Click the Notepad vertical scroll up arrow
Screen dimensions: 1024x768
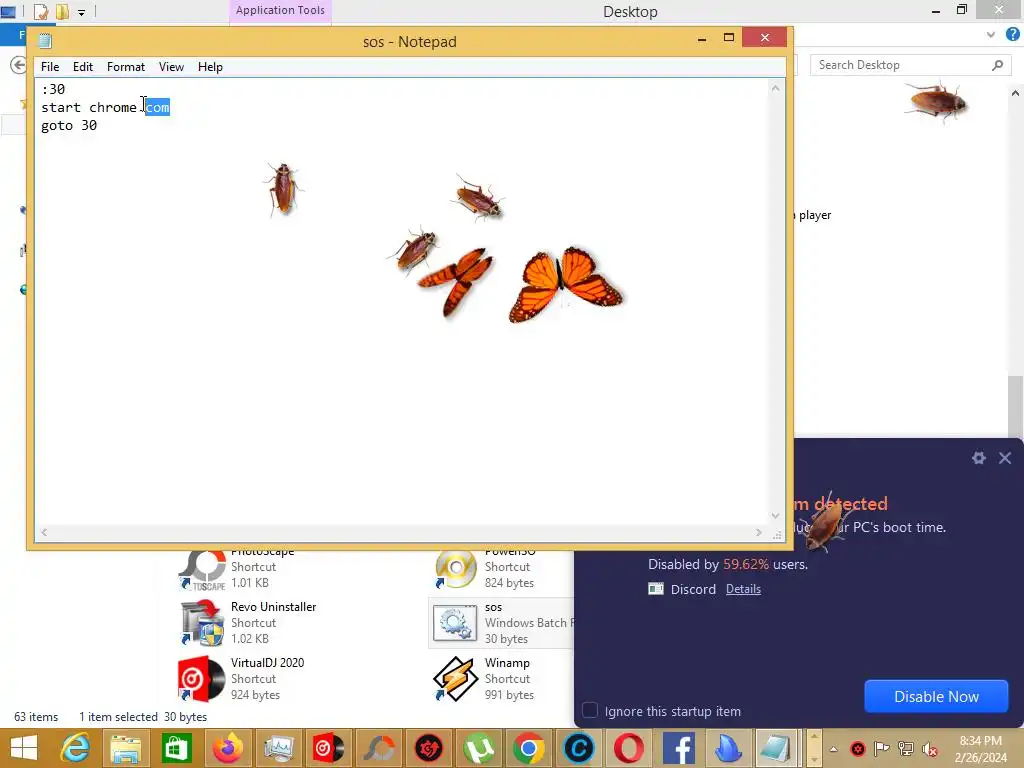point(775,88)
